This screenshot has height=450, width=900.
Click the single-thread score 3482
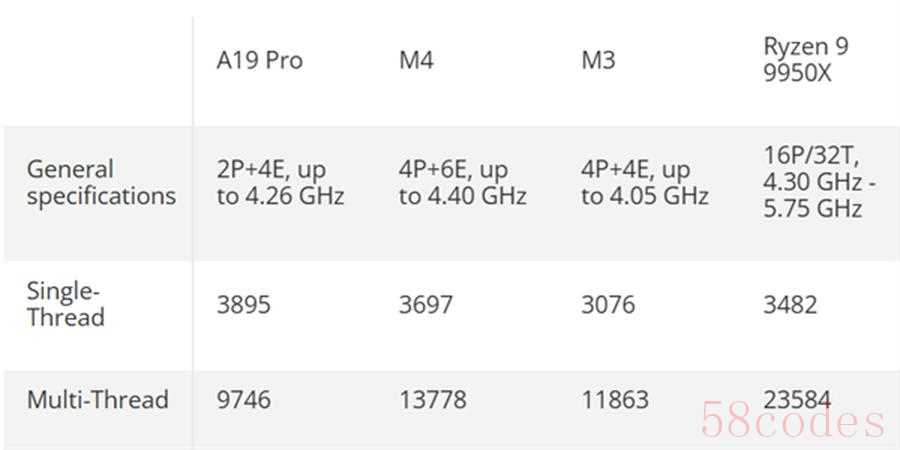(x=789, y=304)
